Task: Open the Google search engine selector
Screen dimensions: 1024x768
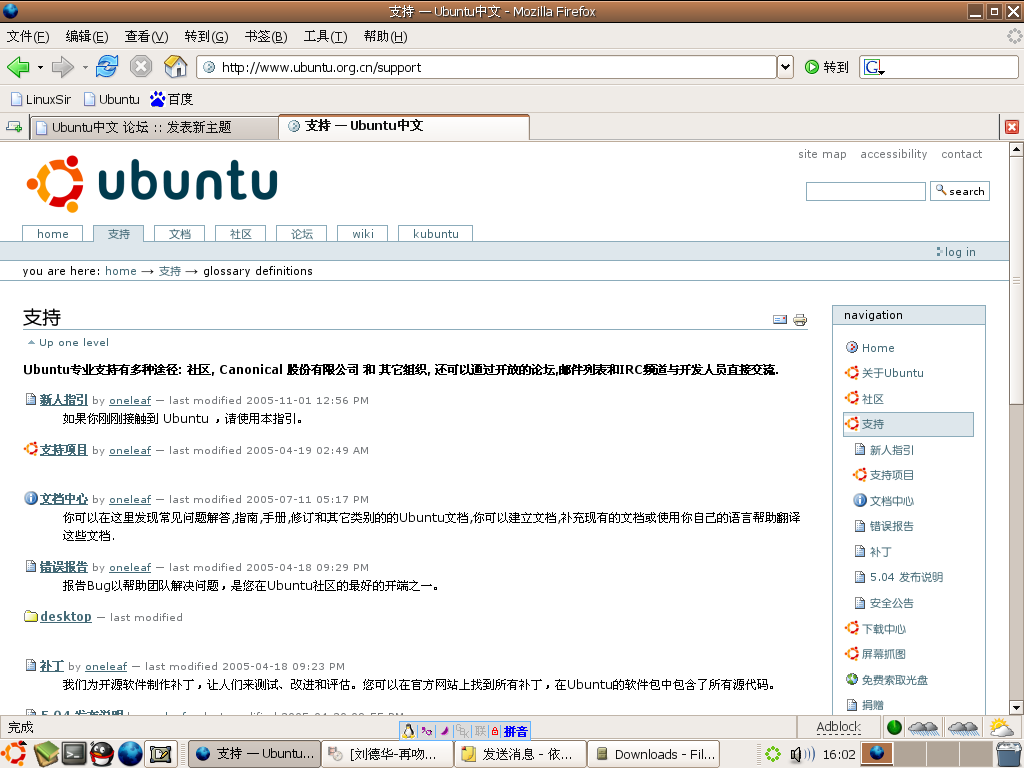Action: coord(874,67)
